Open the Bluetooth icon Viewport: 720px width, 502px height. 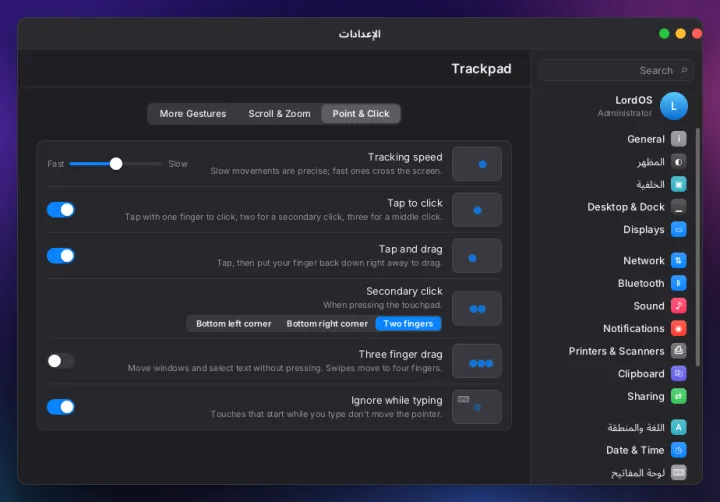coord(678,283)
